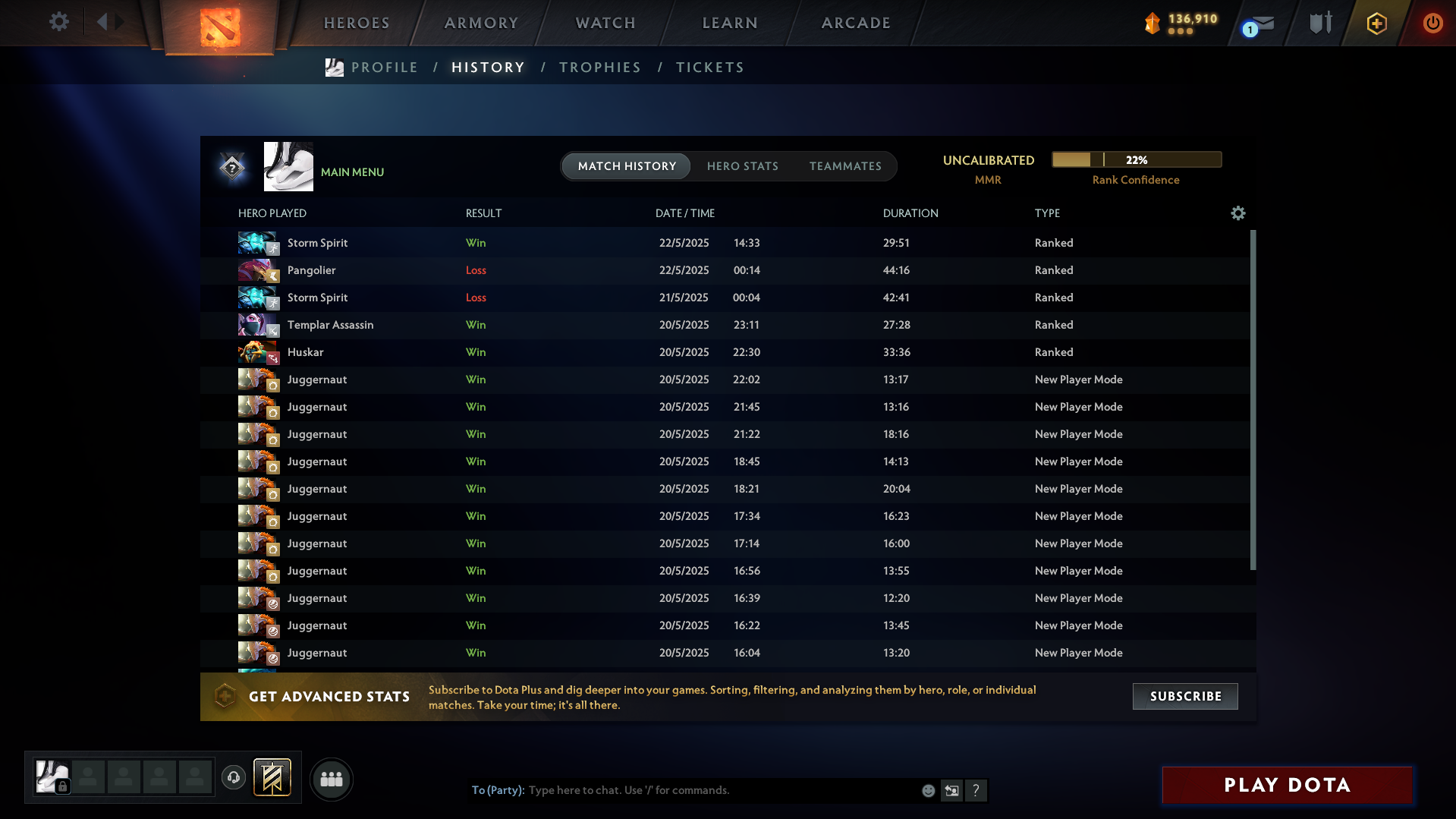This screenshot has width=1456, height=819.
Task: Sort by RESULT column header
Action: click(483, 213)
